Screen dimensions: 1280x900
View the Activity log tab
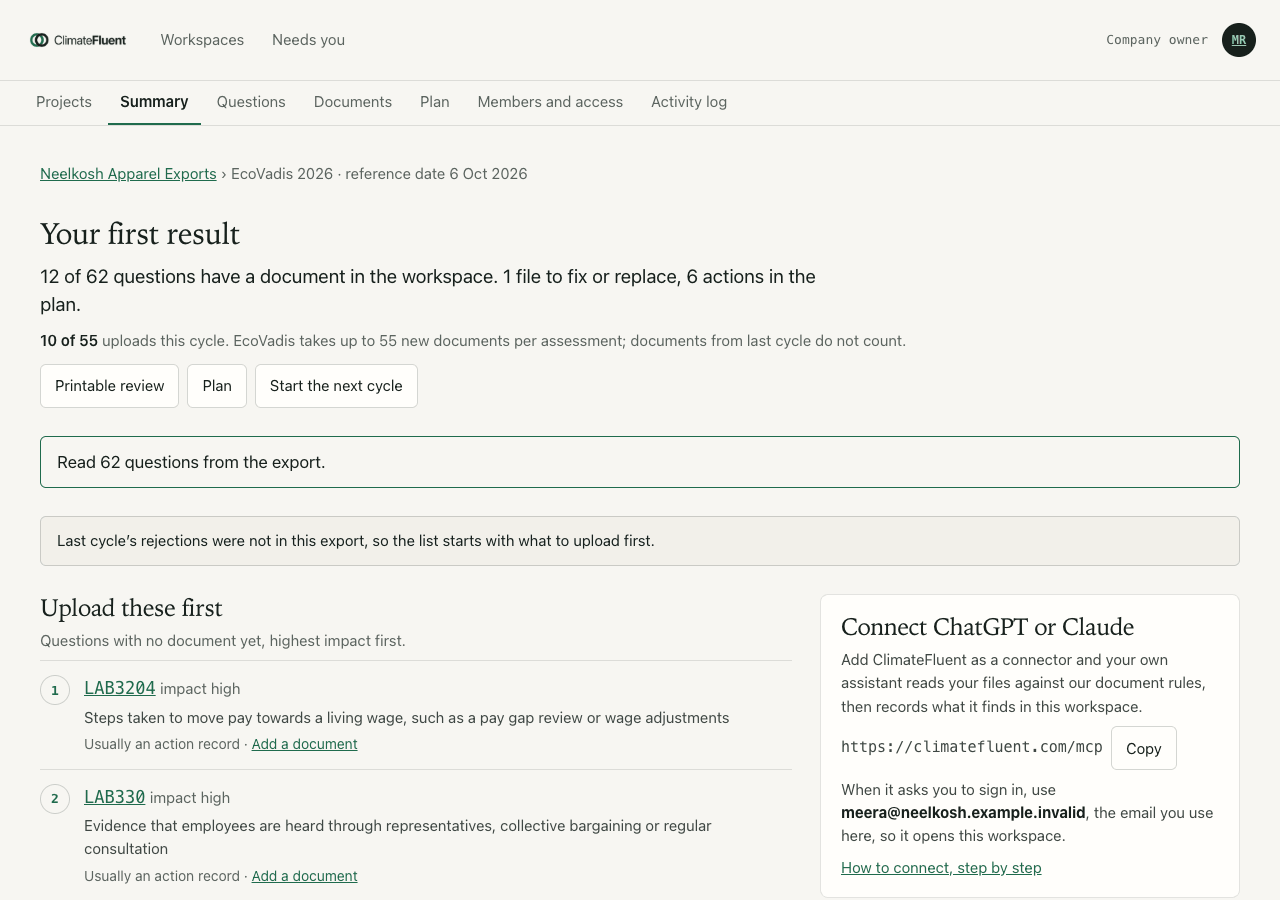(689, 102)
